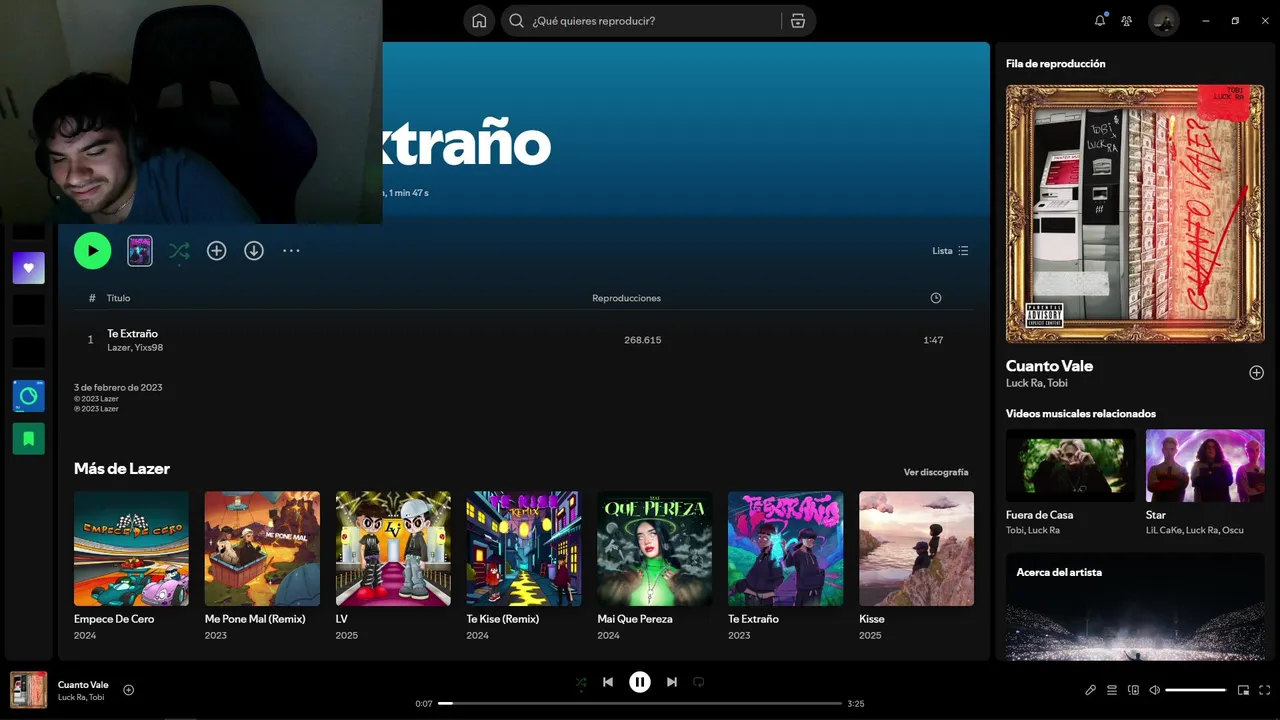Click the small album cover preview beside play
The height and width of the screenshot is (720, 1280).
tap(140, 251)
